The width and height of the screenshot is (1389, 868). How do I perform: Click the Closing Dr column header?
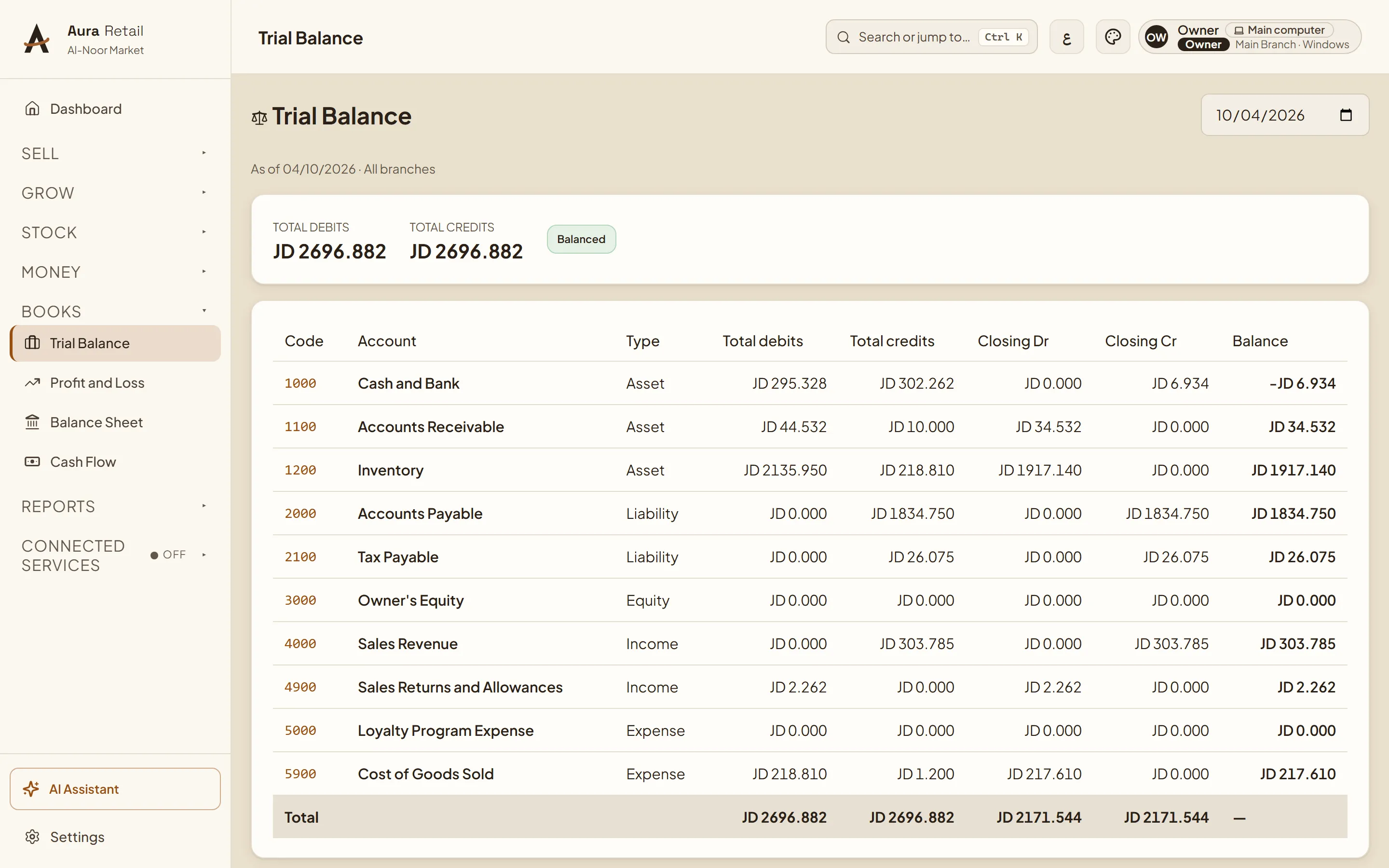pos(1013,341)
